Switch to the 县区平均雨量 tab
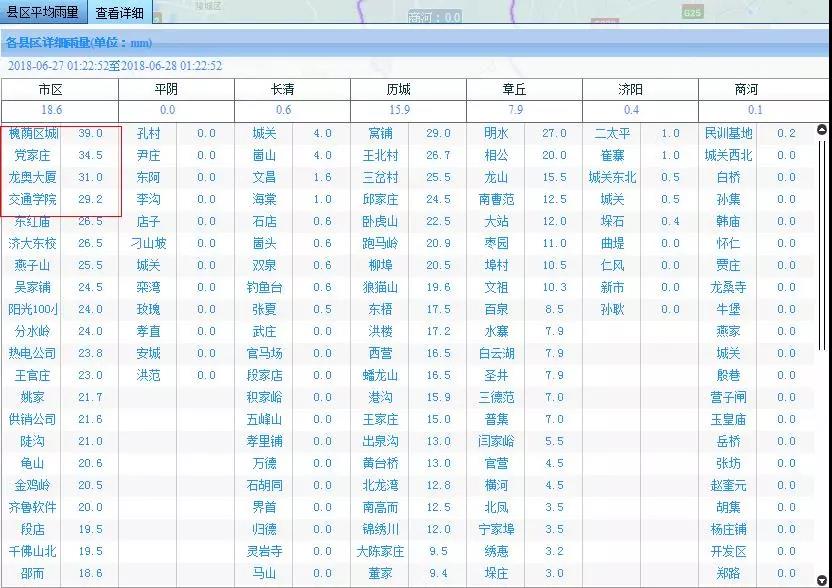 [x=42, y=12]
